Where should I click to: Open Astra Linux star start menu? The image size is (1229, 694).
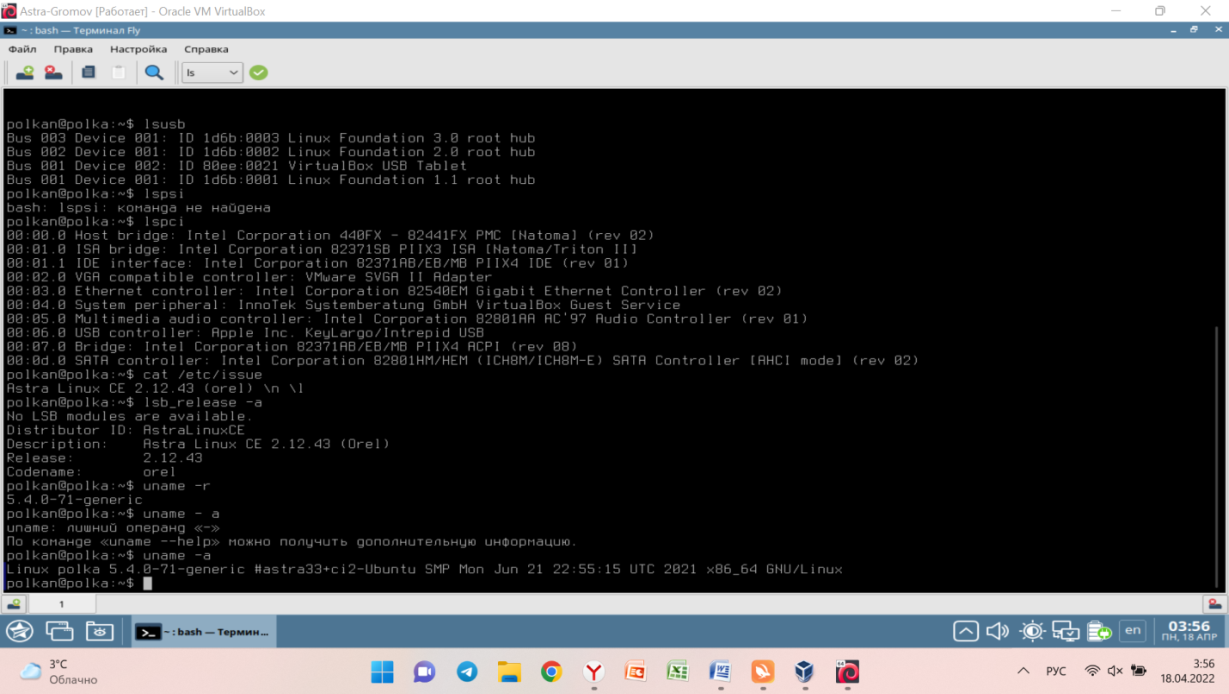point(20,631)
